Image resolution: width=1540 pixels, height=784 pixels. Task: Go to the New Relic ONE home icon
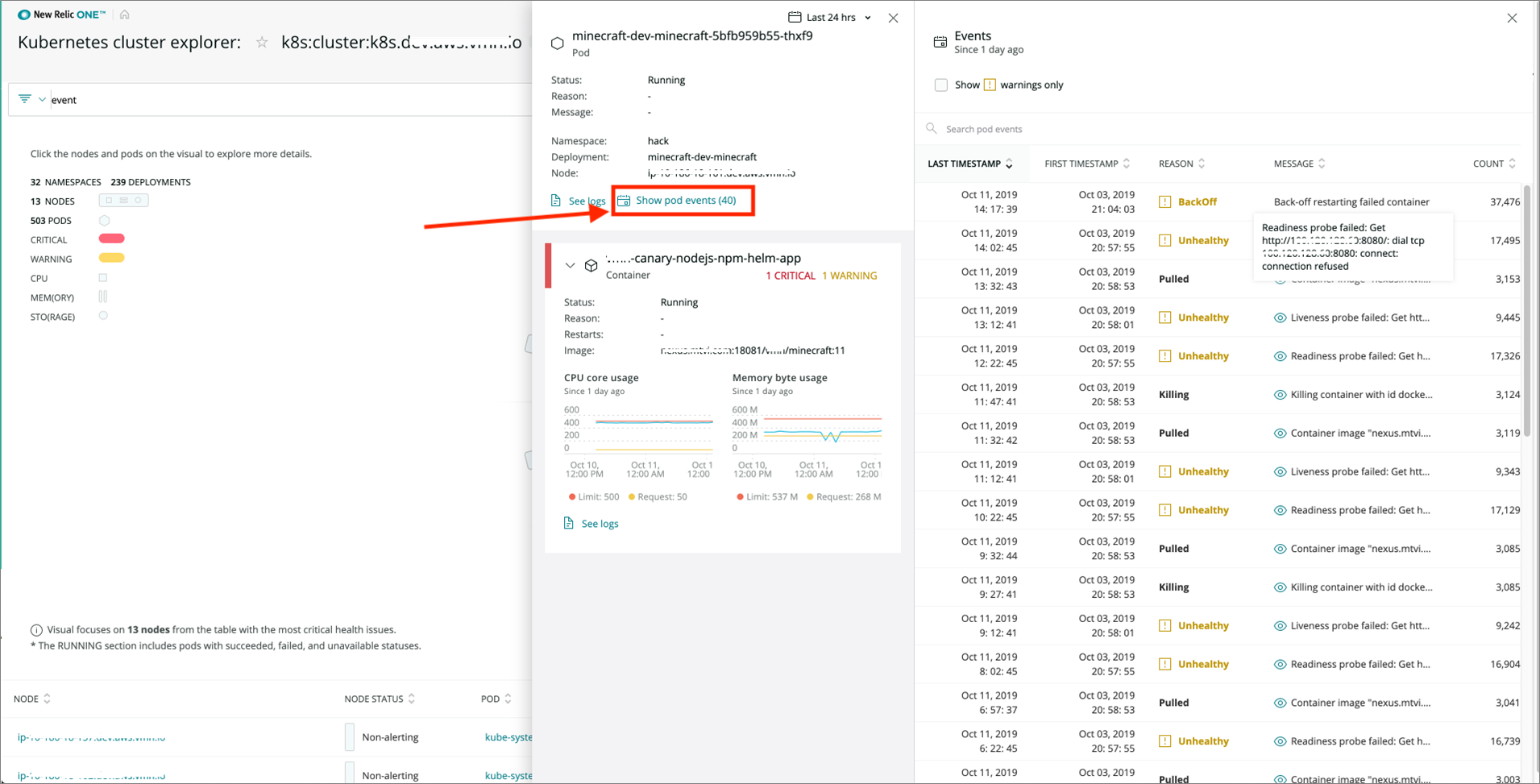pyautogui.click(x=124, y=15)
